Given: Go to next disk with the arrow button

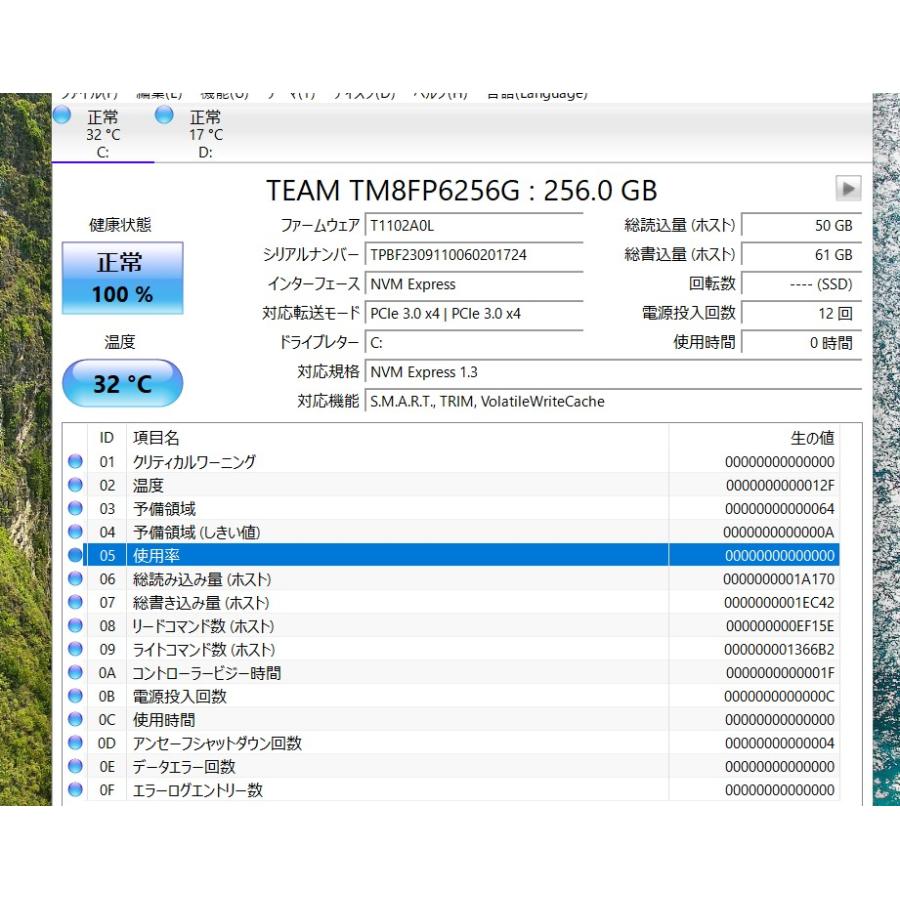Looking at the screenshot, I should [x=848, y=188].
